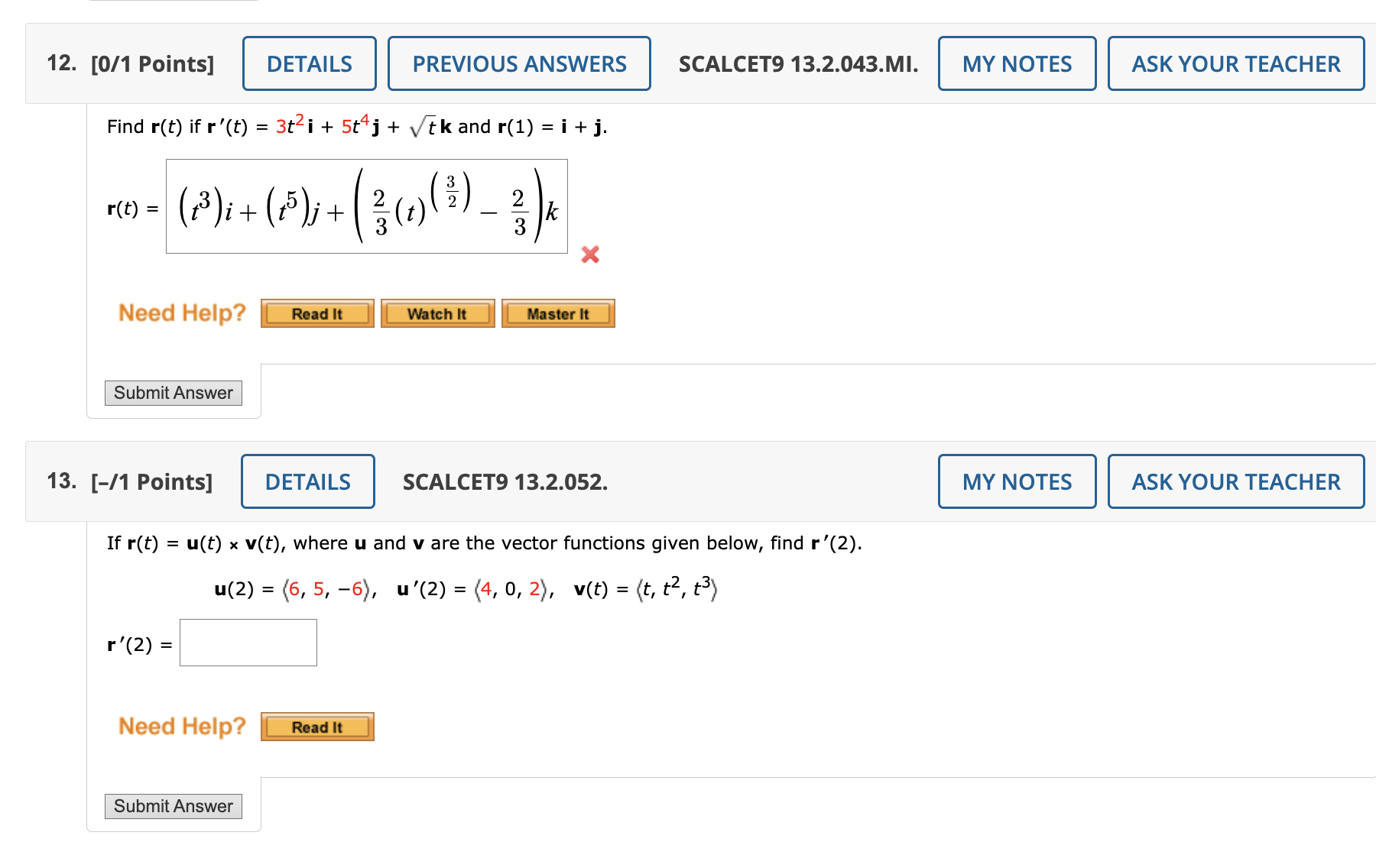Click the Need Help label on question 13
This screenshot has height=868, width=1376.
click(181, 726)
